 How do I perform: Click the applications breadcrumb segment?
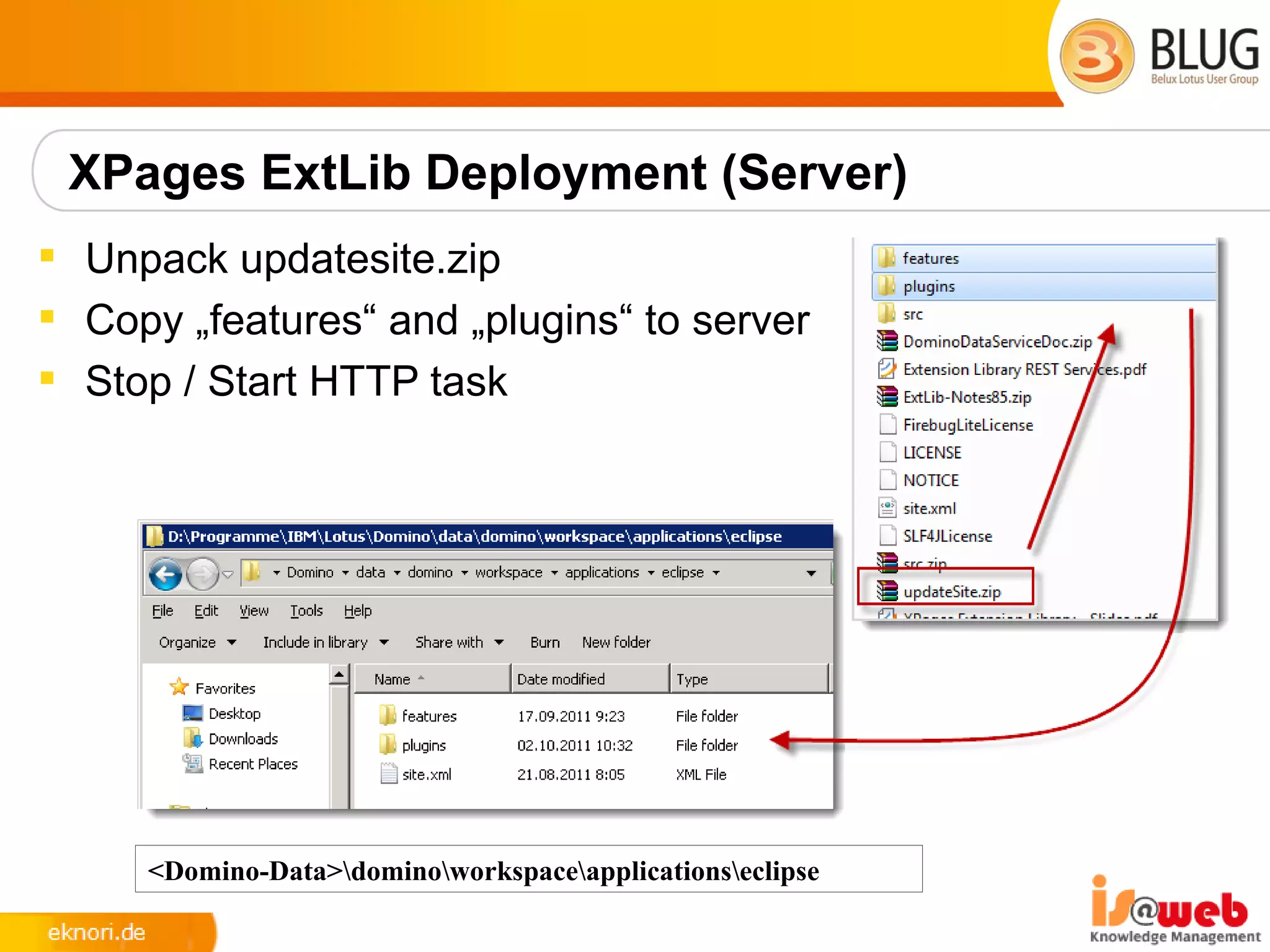[602, 572]
